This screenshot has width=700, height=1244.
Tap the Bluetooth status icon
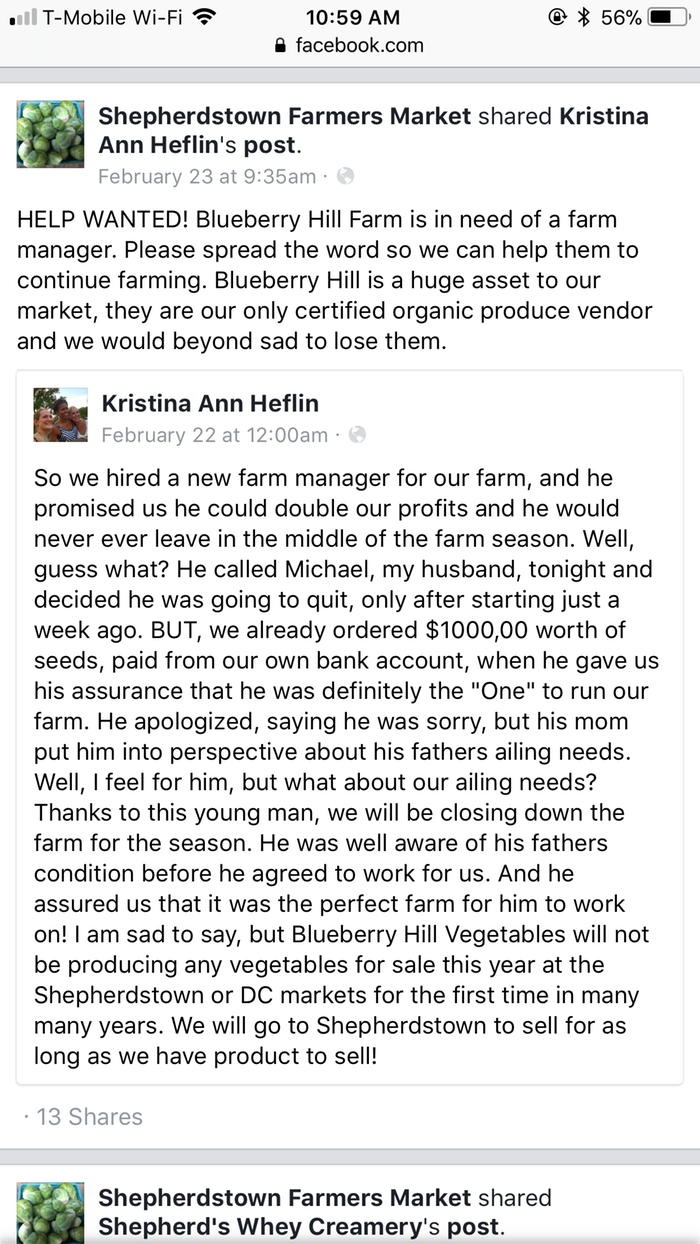[x=585, y=17]
